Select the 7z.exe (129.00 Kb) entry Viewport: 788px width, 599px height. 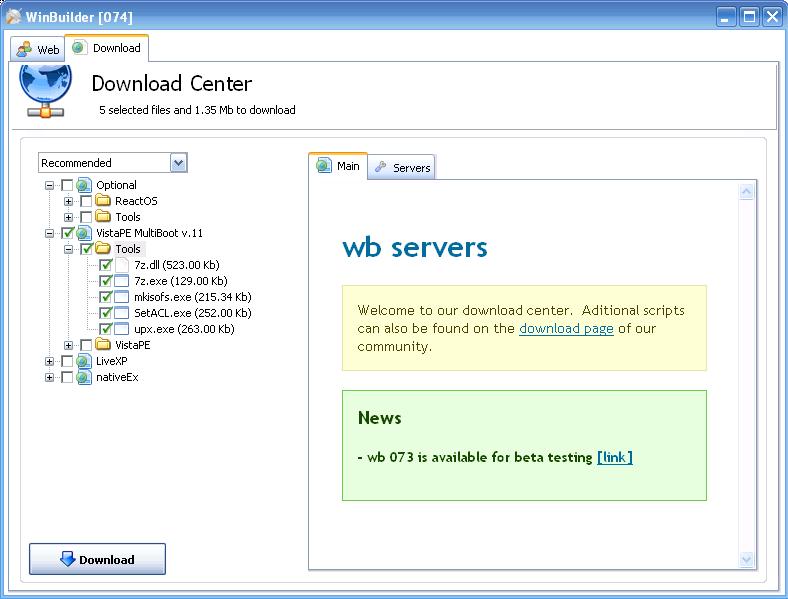coord(180,281)
